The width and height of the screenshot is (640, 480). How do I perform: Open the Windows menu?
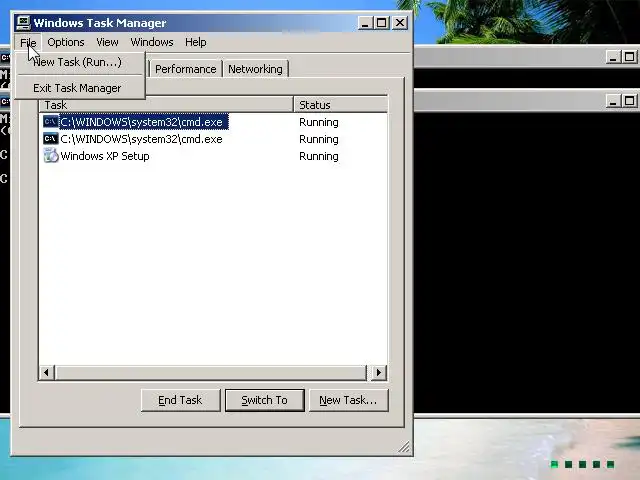(152, 42)
